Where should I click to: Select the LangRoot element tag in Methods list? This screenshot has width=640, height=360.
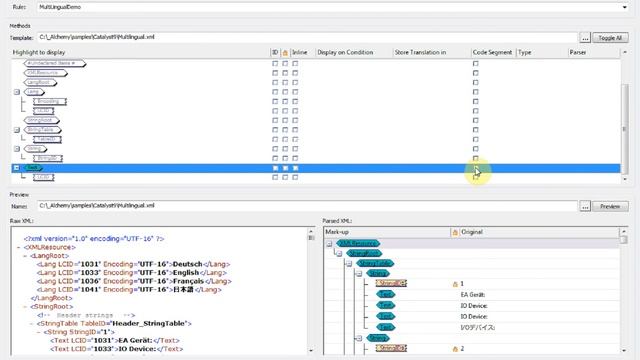40,82
